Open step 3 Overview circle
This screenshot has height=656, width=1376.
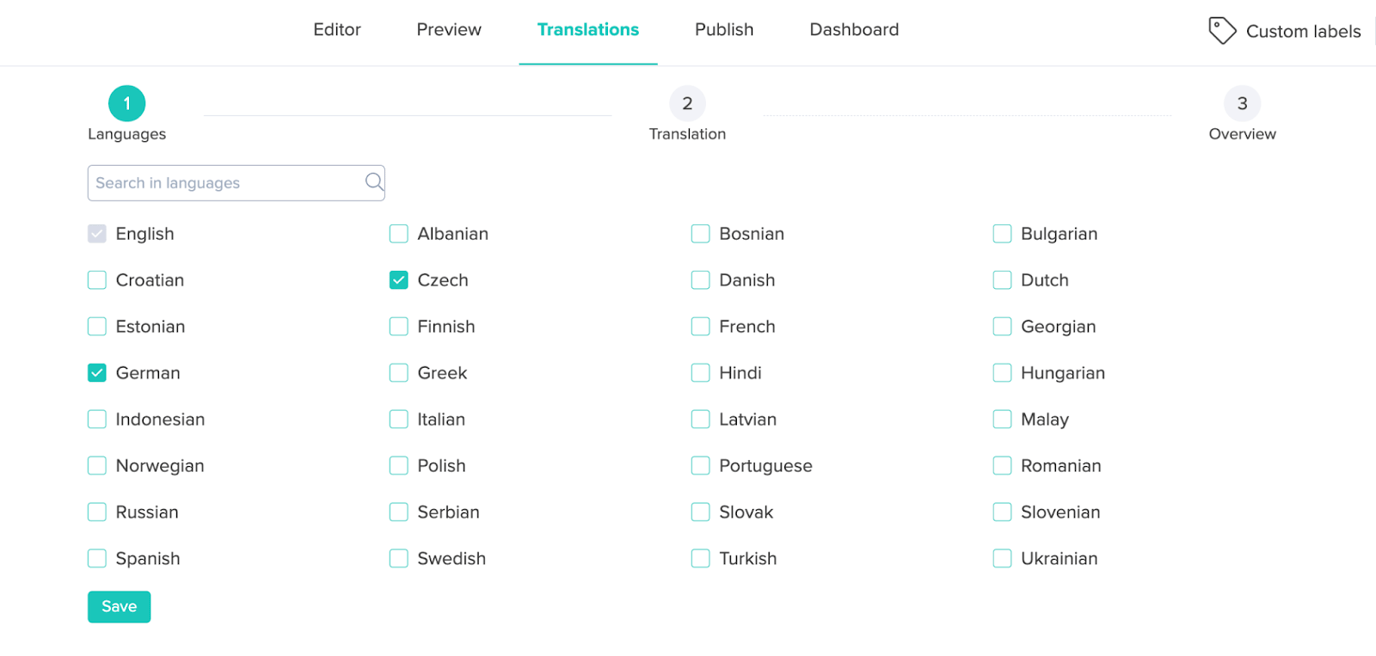point(1242,103)
